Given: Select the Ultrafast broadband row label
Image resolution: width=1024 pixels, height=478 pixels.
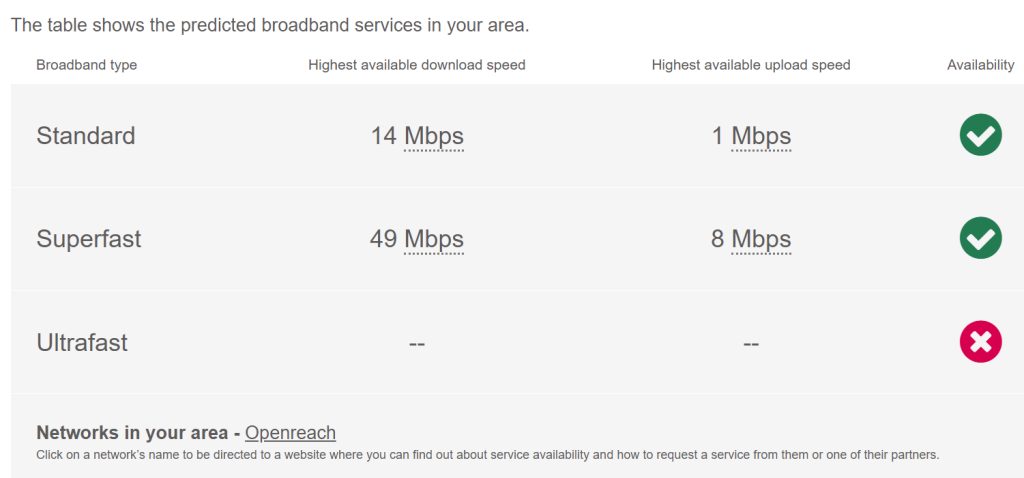Looking at the screenshot, I should click(x=82, y=343).
